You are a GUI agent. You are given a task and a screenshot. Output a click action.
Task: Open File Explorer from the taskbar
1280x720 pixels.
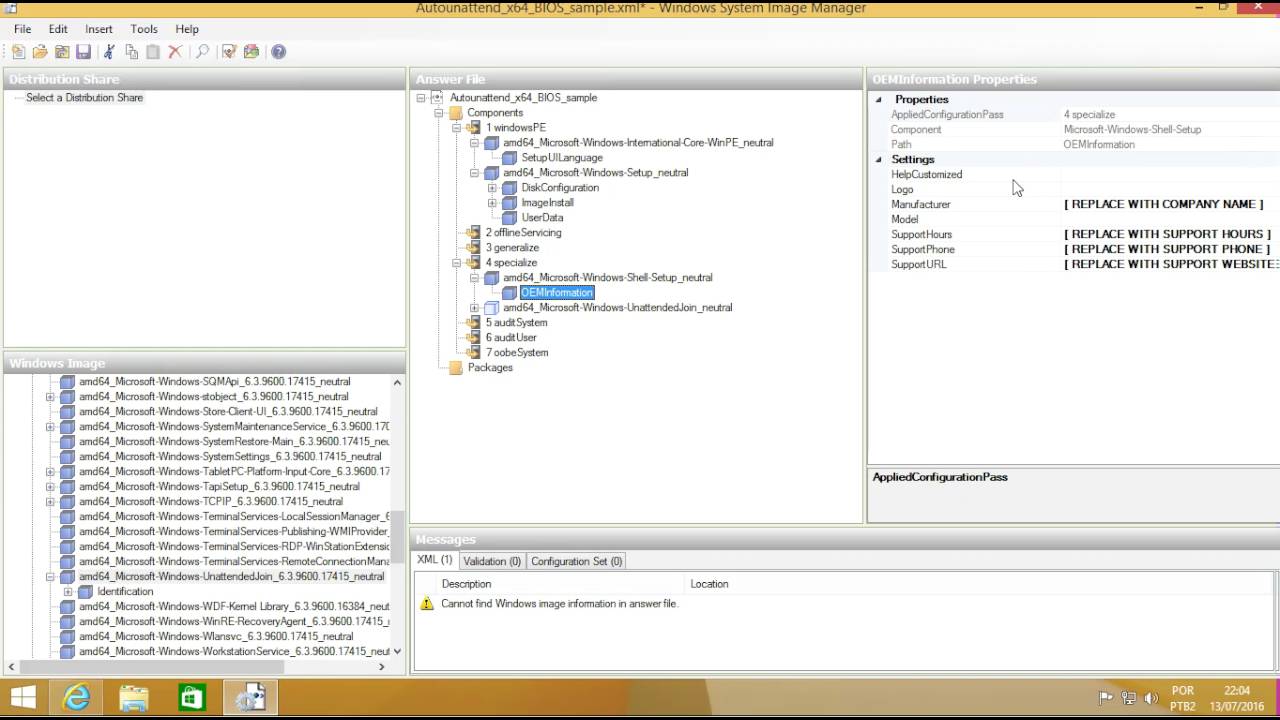coord(133,697)
